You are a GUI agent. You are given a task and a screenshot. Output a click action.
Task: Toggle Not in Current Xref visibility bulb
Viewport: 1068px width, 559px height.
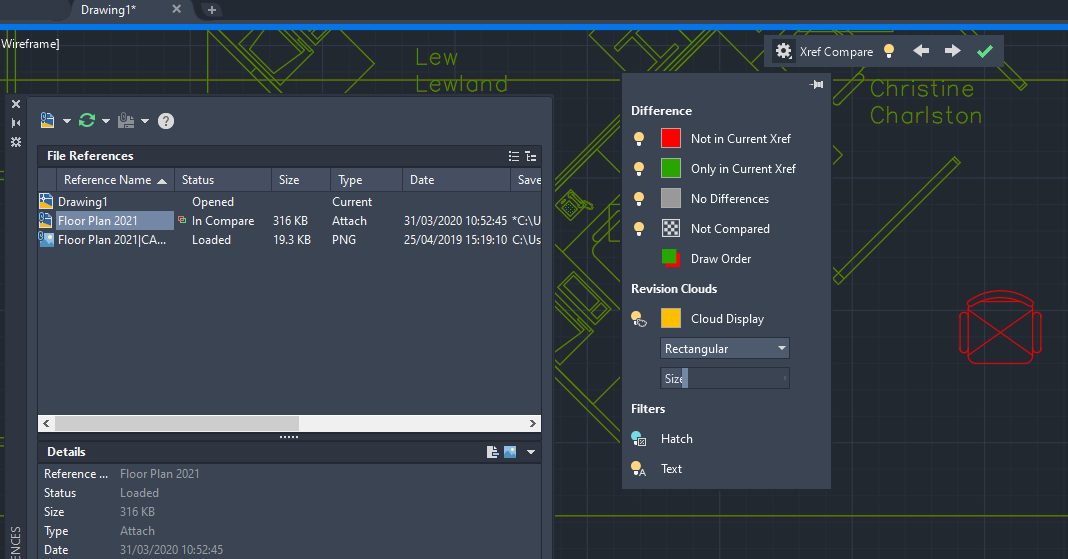click(639, 139)
